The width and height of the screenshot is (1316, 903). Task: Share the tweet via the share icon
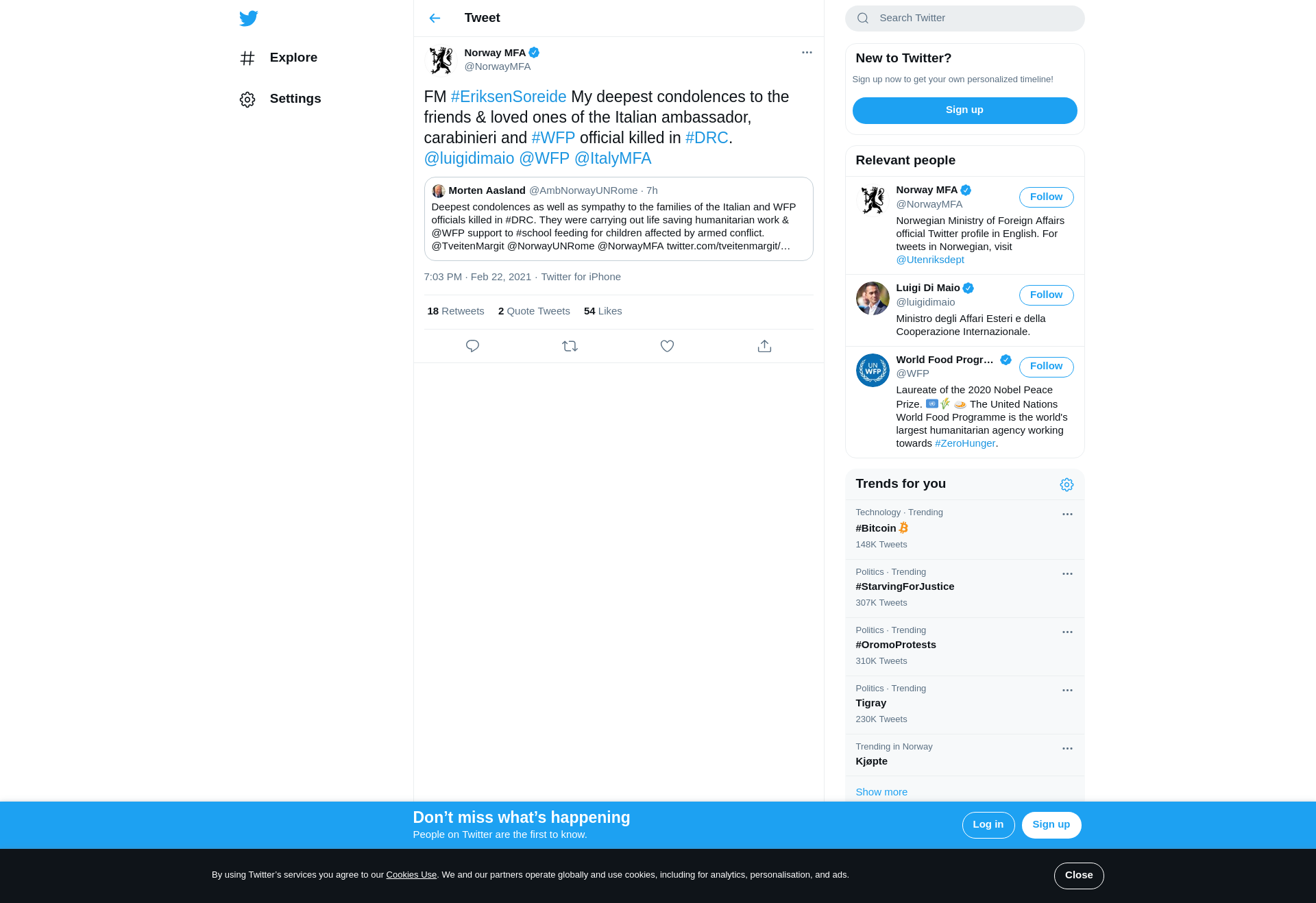[x=764, y=346]
